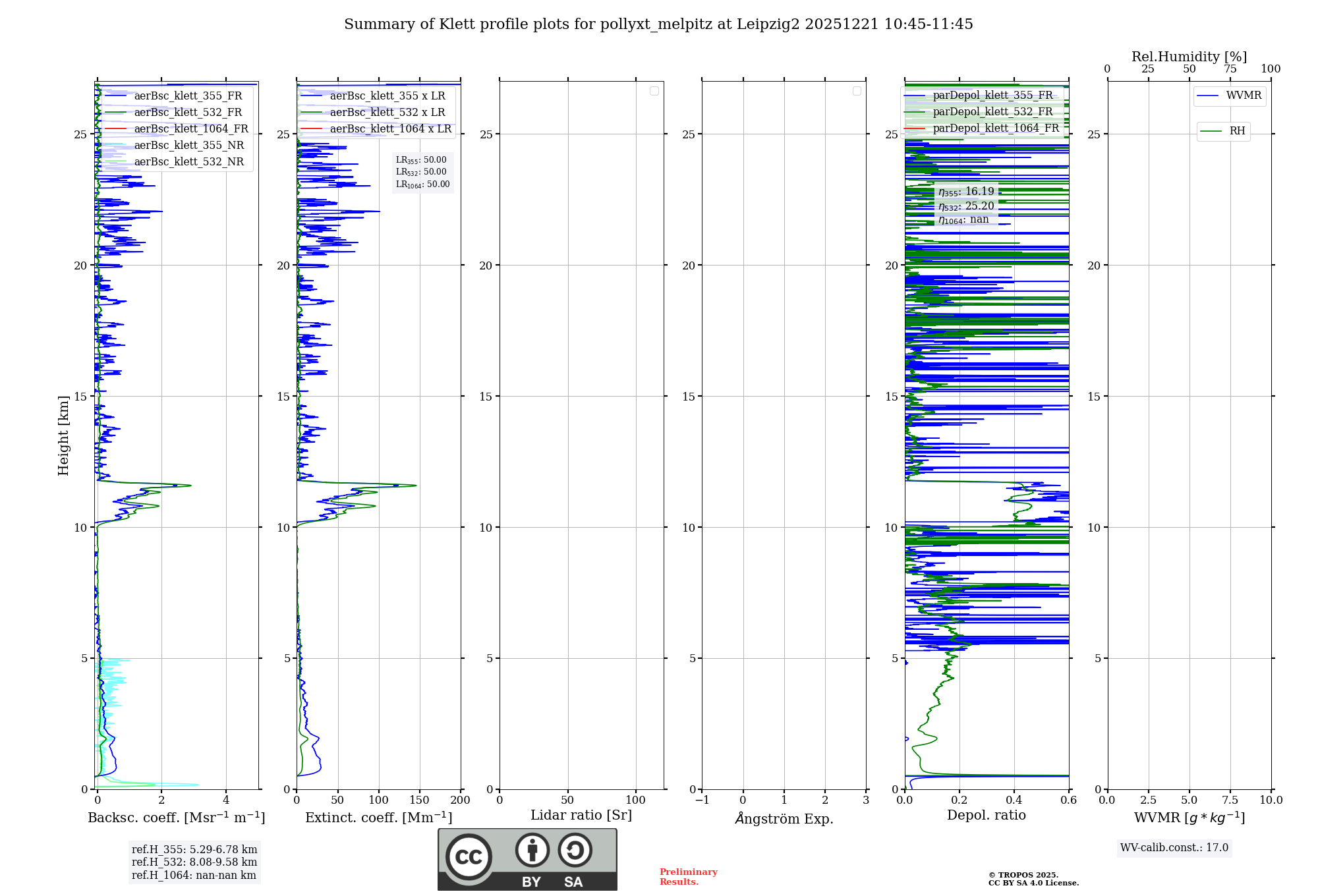Click the Preliminary Results red text

688,877
